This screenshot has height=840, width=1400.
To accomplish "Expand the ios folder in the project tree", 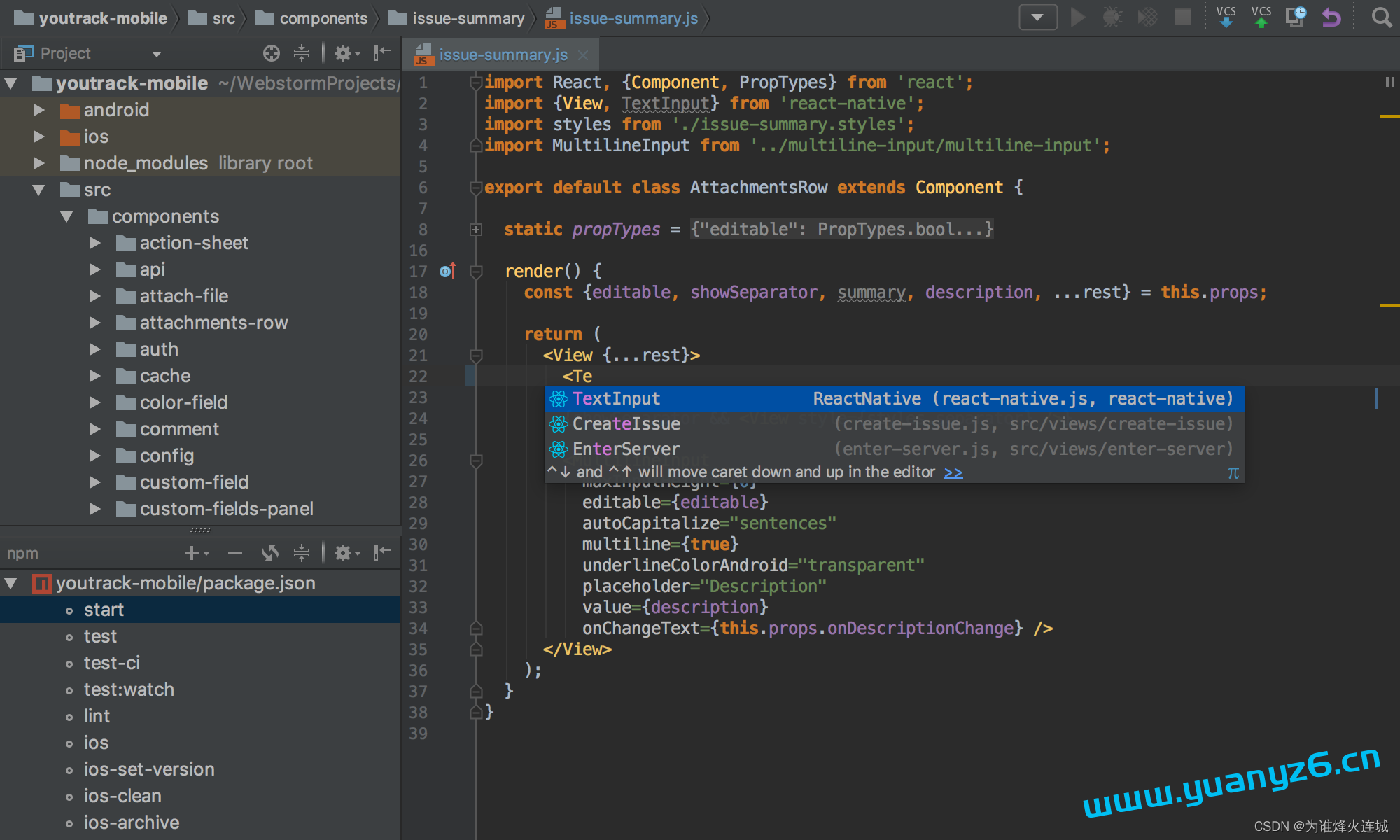I will [39, 136].
